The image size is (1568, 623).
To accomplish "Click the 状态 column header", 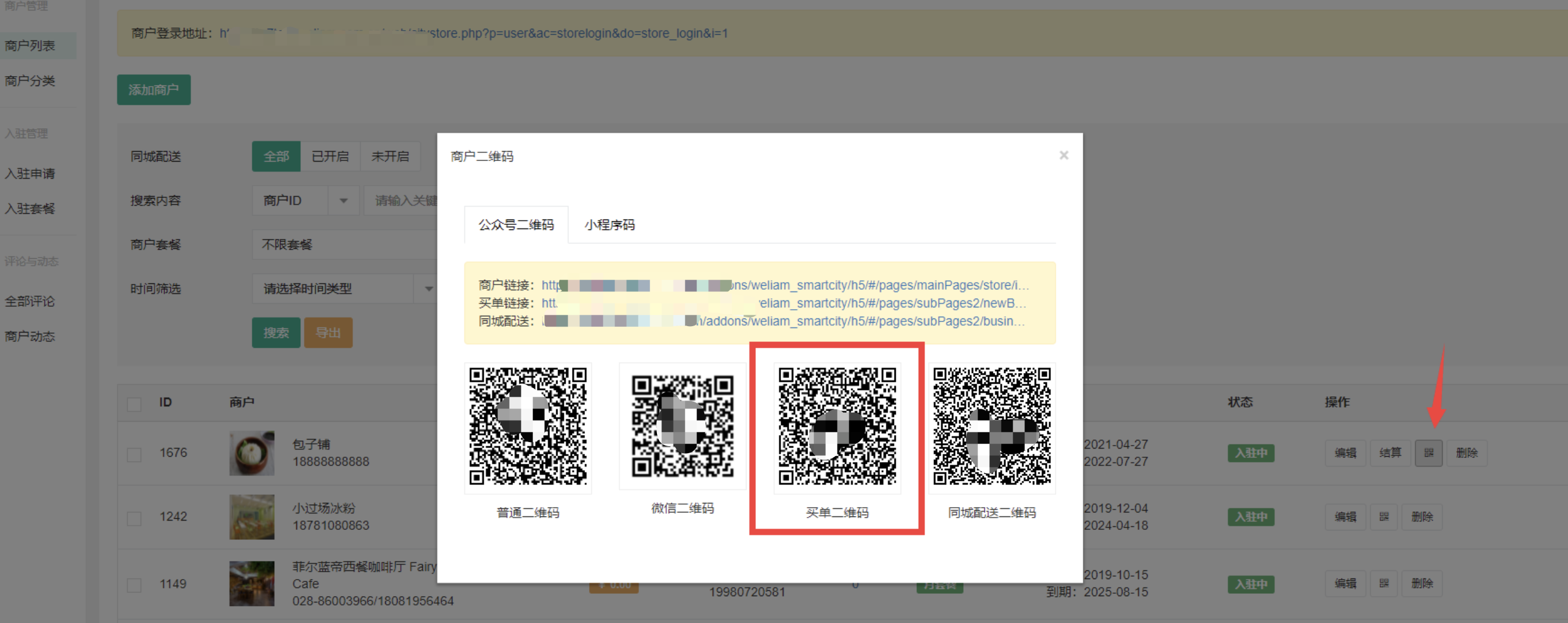I will tap(1240, 402).
